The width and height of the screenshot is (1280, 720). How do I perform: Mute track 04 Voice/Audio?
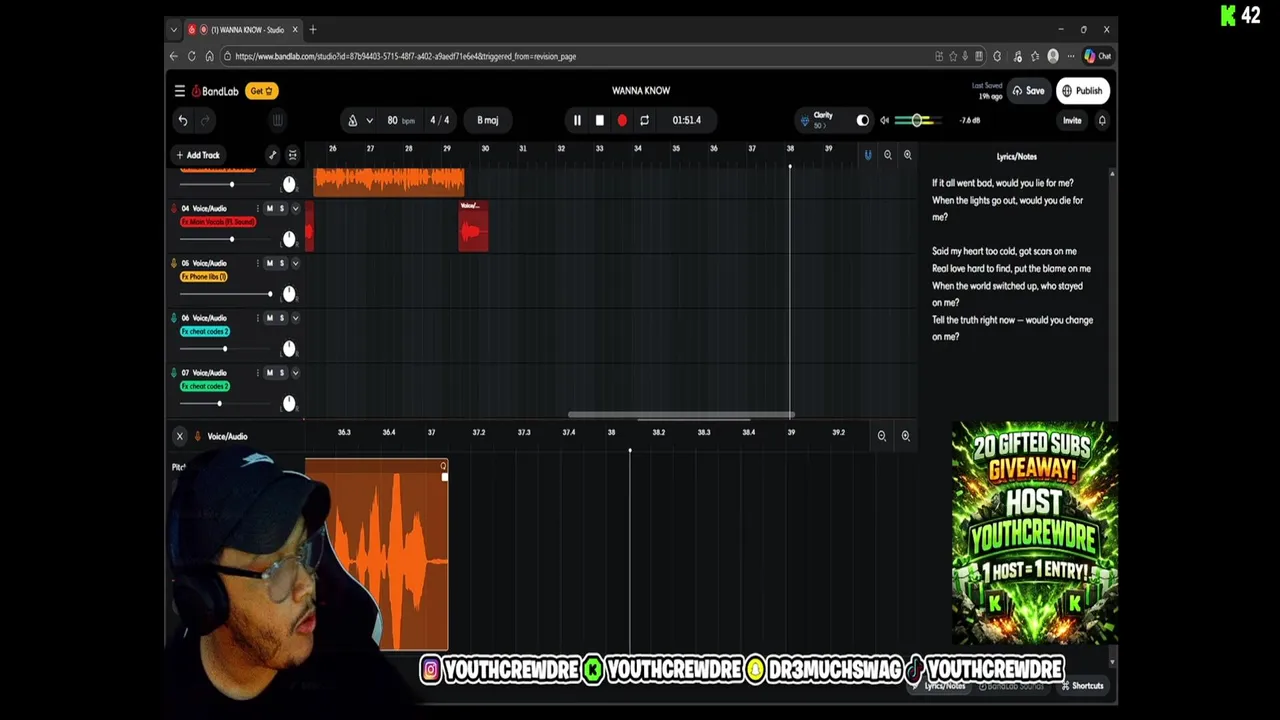click(269, 208)
